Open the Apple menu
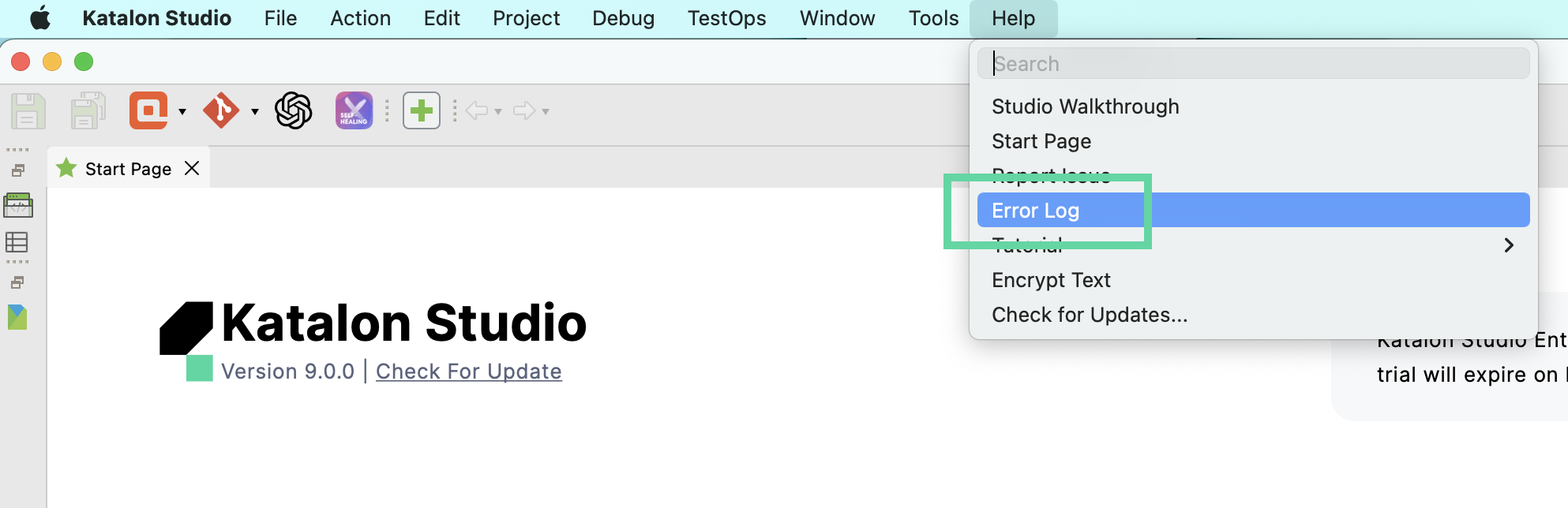This screenshot has width=1568, height=508. [40, 18]
